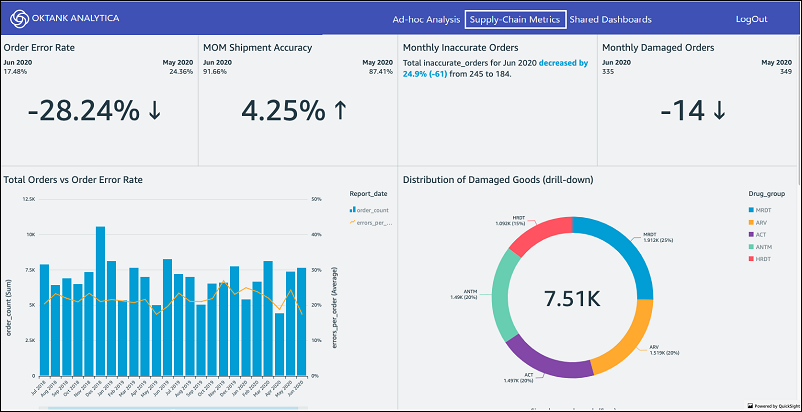The width and height of the screenshot is (802, 412).
Task: Click the Order Error Rate down arrow
Action: (154, 111)
